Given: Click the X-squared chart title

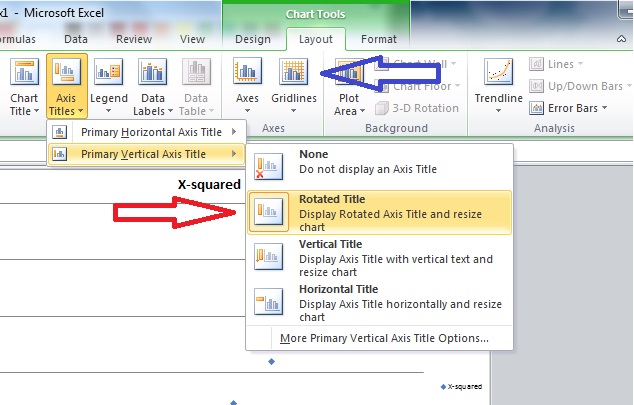Looking at the screenshot, I should 209,184.
